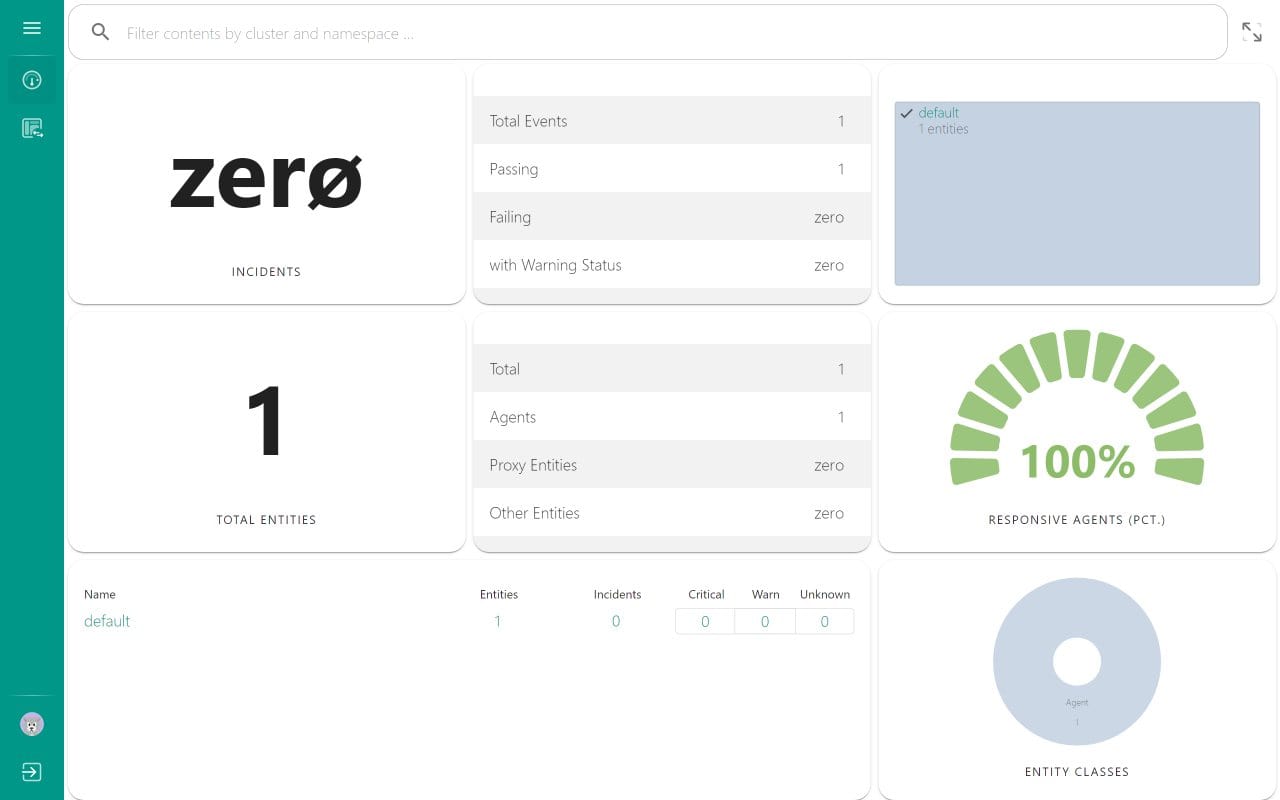Select the Incidents column header
Screen dimensions: 1280x800
[617, 594]
